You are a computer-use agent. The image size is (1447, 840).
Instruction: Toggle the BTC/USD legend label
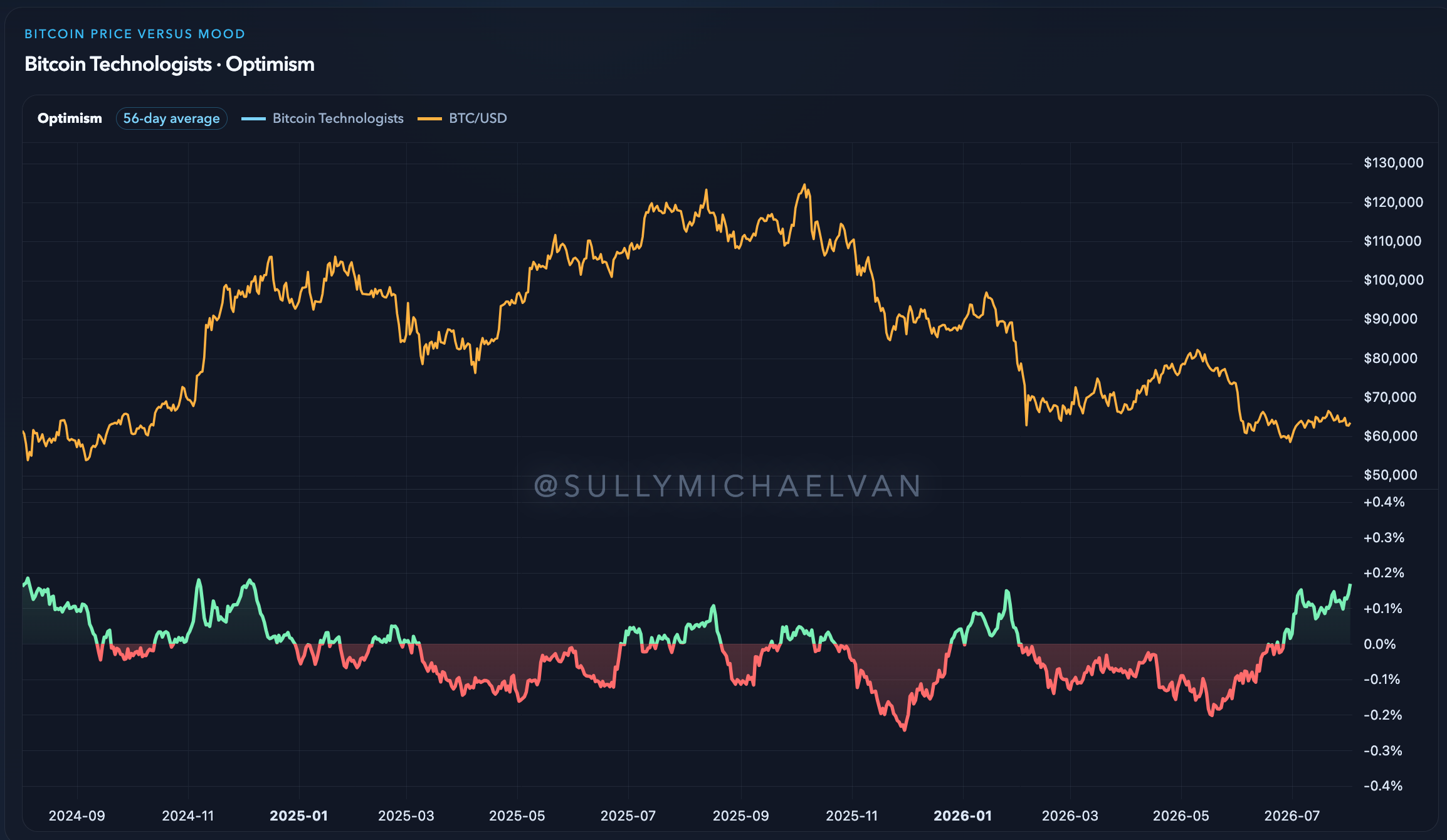(478, 118)
